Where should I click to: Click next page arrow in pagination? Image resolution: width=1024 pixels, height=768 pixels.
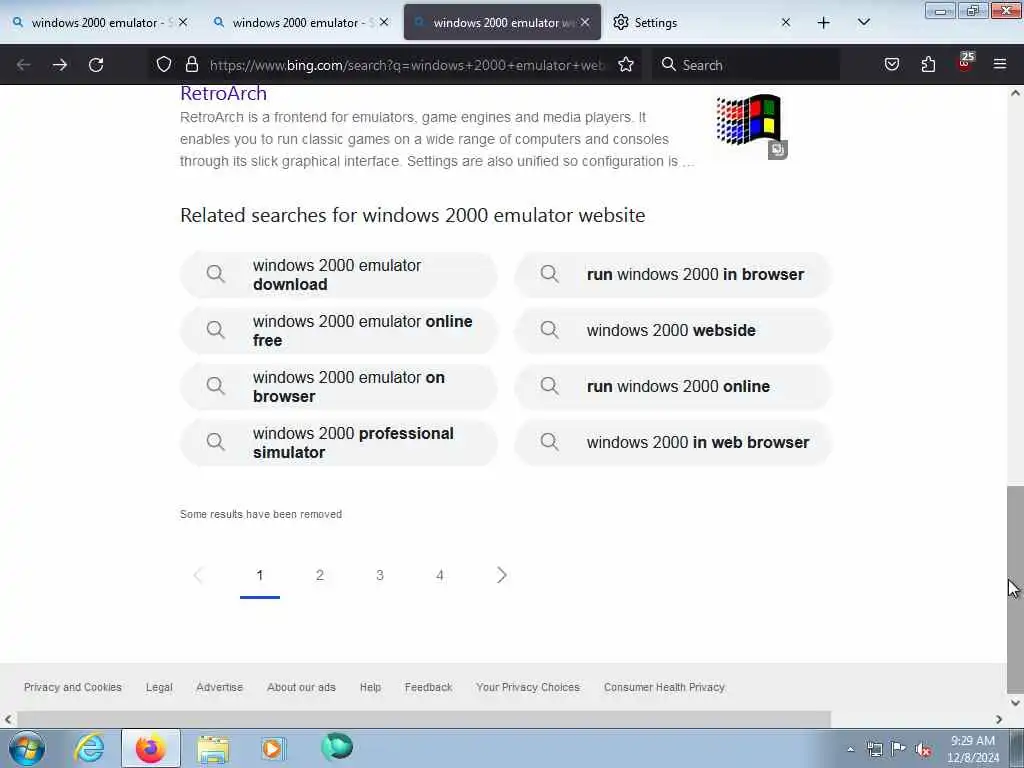click(501, 575)
